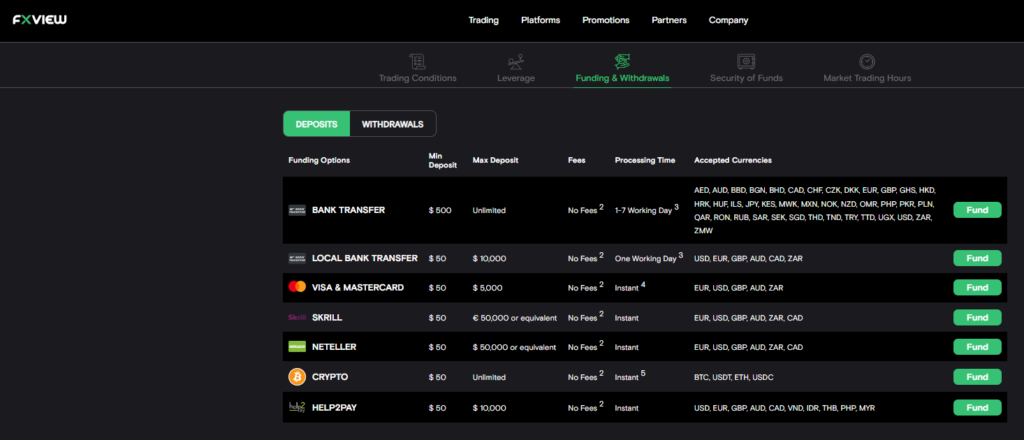1024x440 pixels.
Task: Click the Leverage seesaw icon
Action: pos(515,62)
